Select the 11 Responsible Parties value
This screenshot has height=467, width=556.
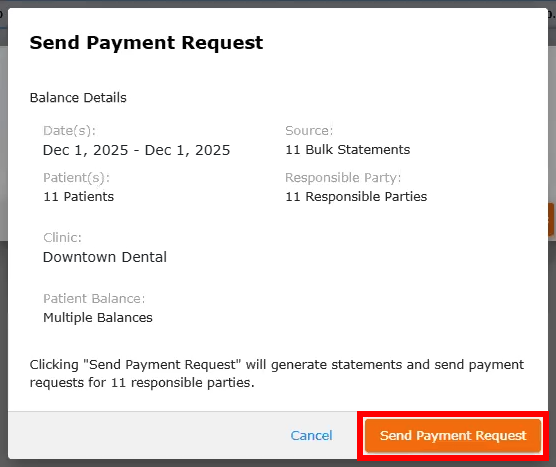point(356,196)
